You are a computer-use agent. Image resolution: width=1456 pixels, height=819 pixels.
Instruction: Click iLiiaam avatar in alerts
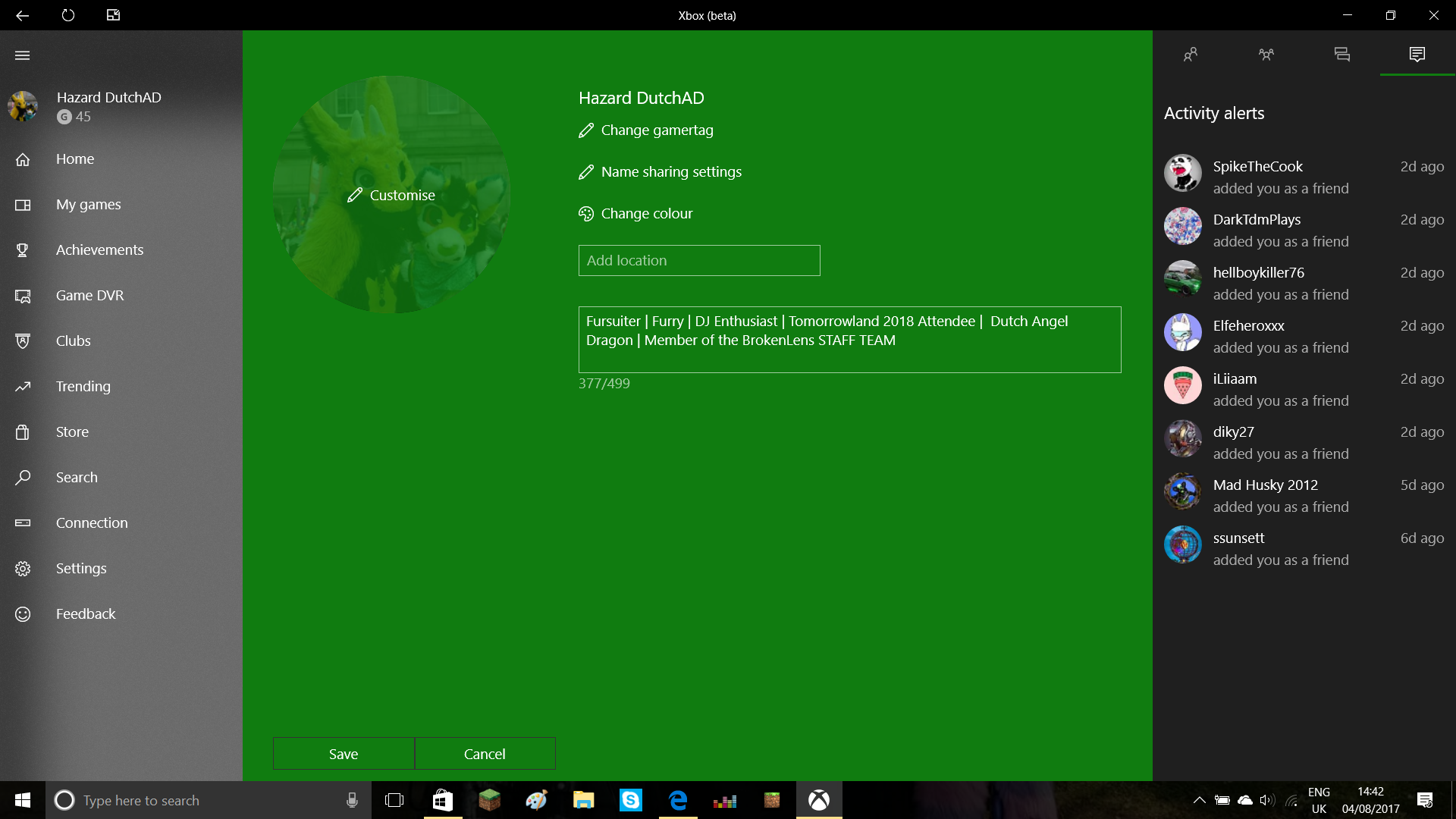(1183, 385)
